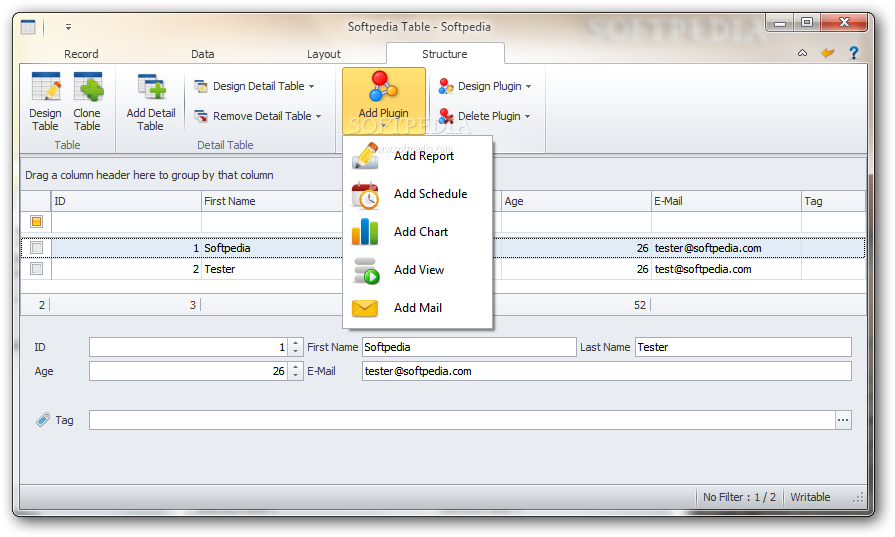Decrease the Age value with spinner down
Viewport: 895px width, 537px height.
[295, 375]
